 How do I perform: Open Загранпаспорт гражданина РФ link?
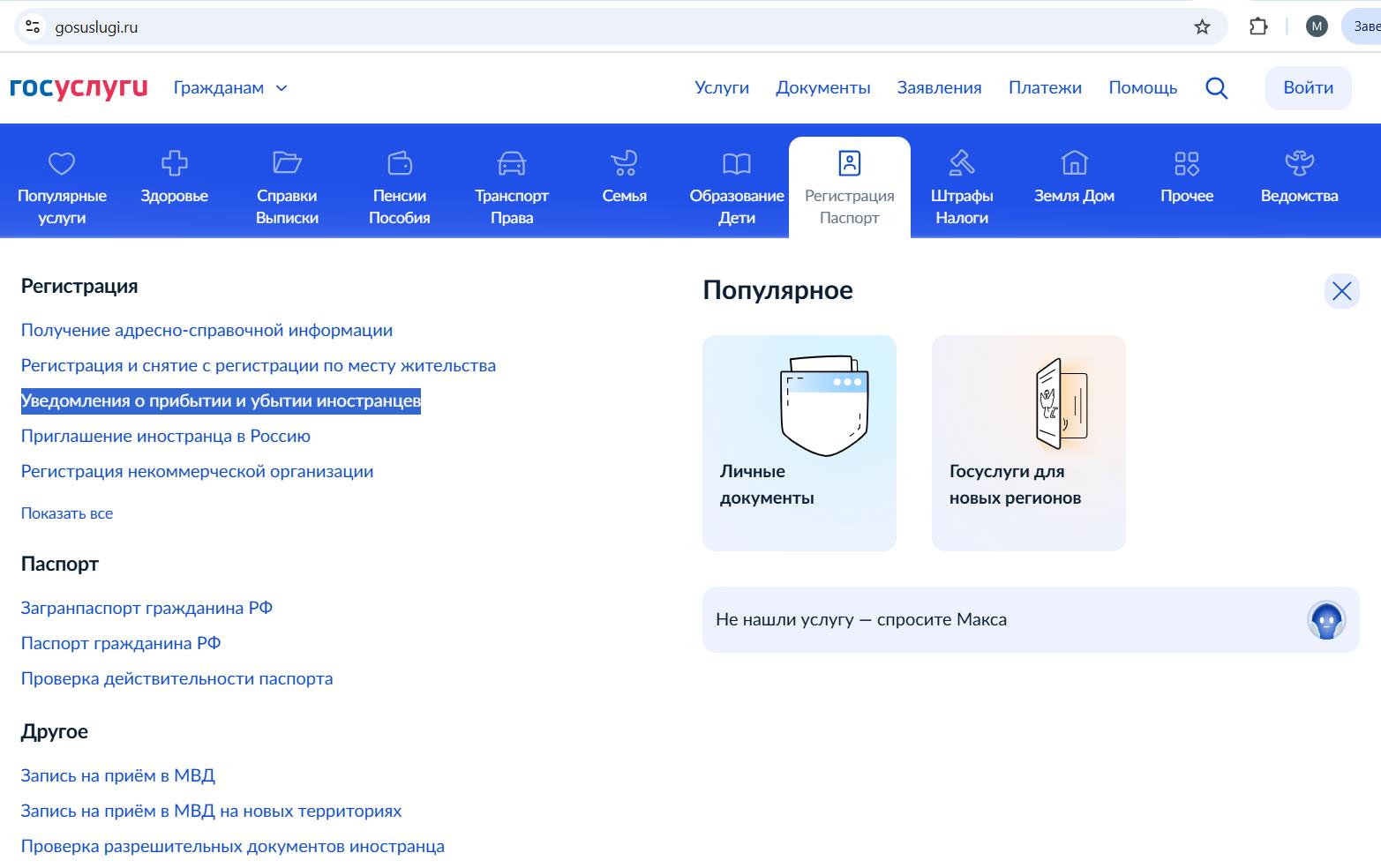tap(146, 608)
